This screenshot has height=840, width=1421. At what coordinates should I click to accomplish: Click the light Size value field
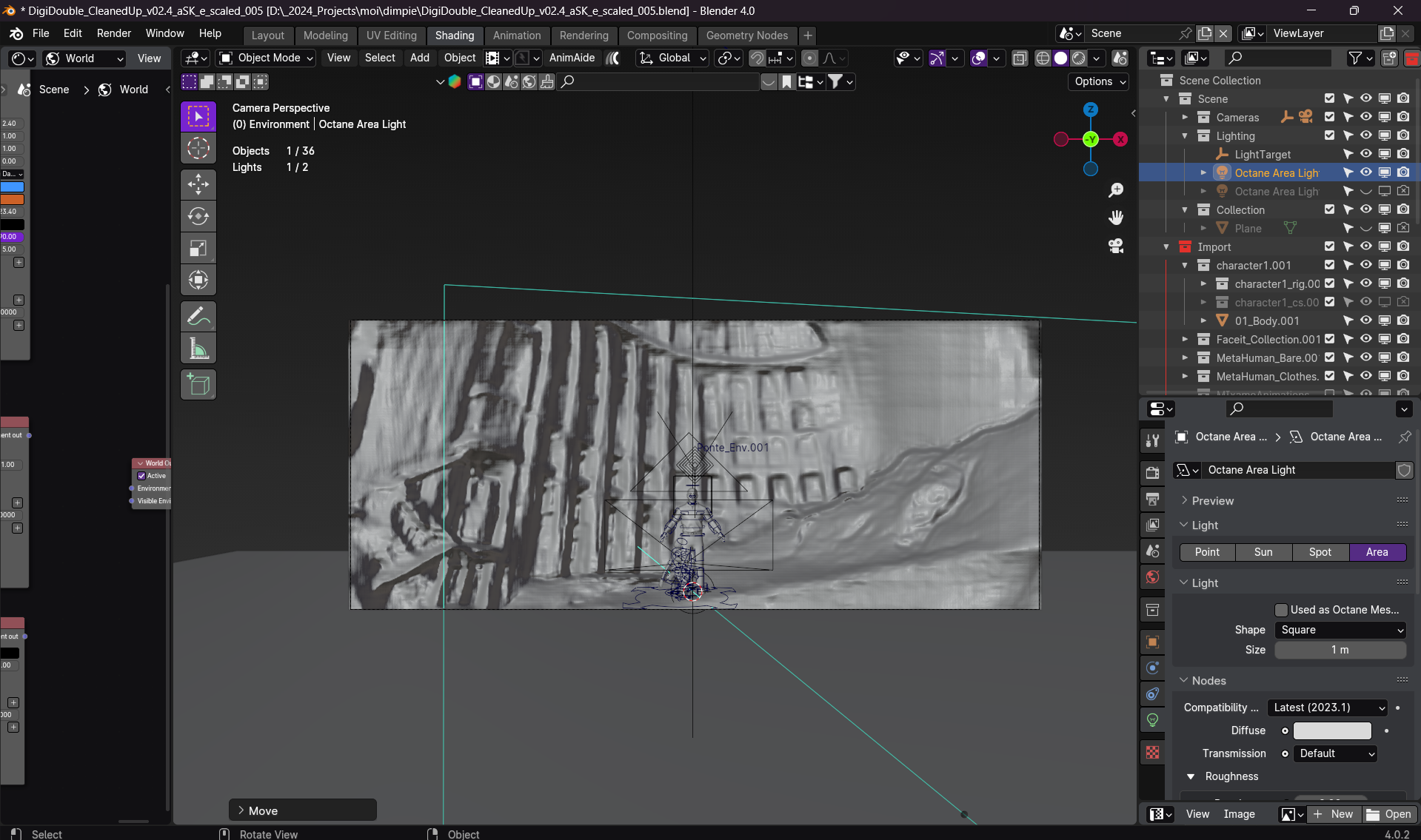click(1340, 650)
